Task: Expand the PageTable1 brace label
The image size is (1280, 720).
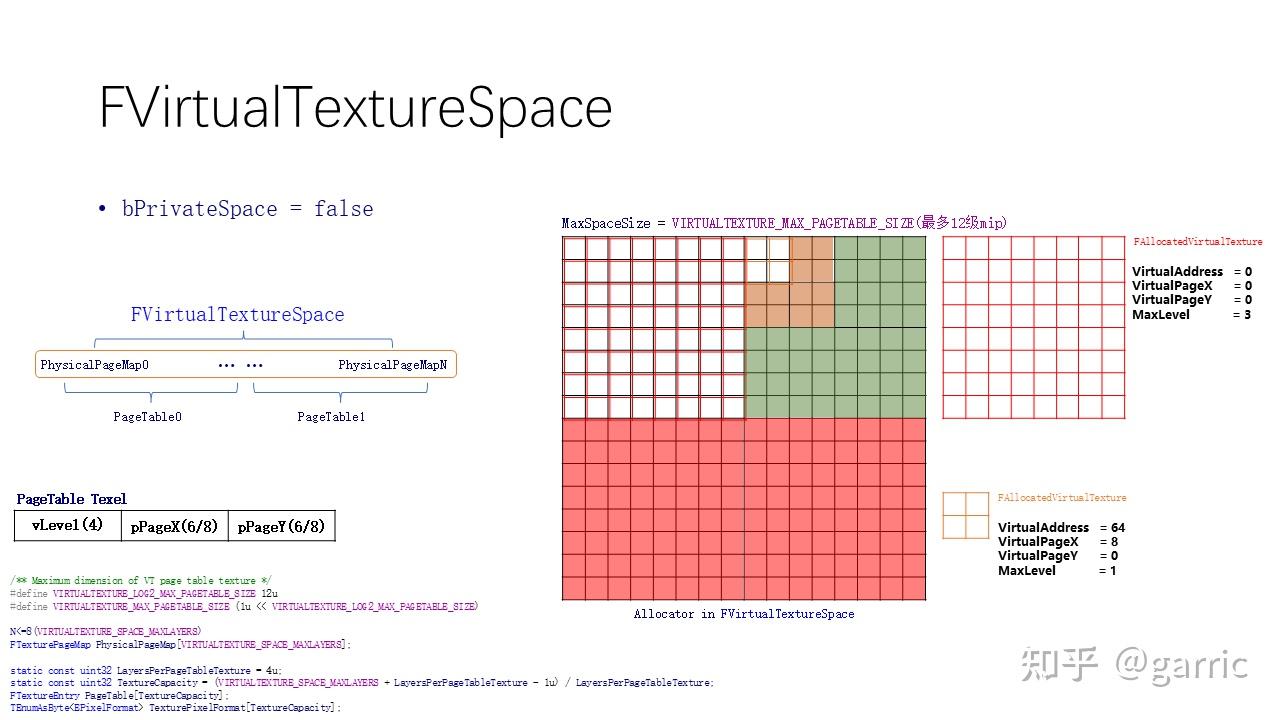Action: pyautogui.click(x=331, y=417)
